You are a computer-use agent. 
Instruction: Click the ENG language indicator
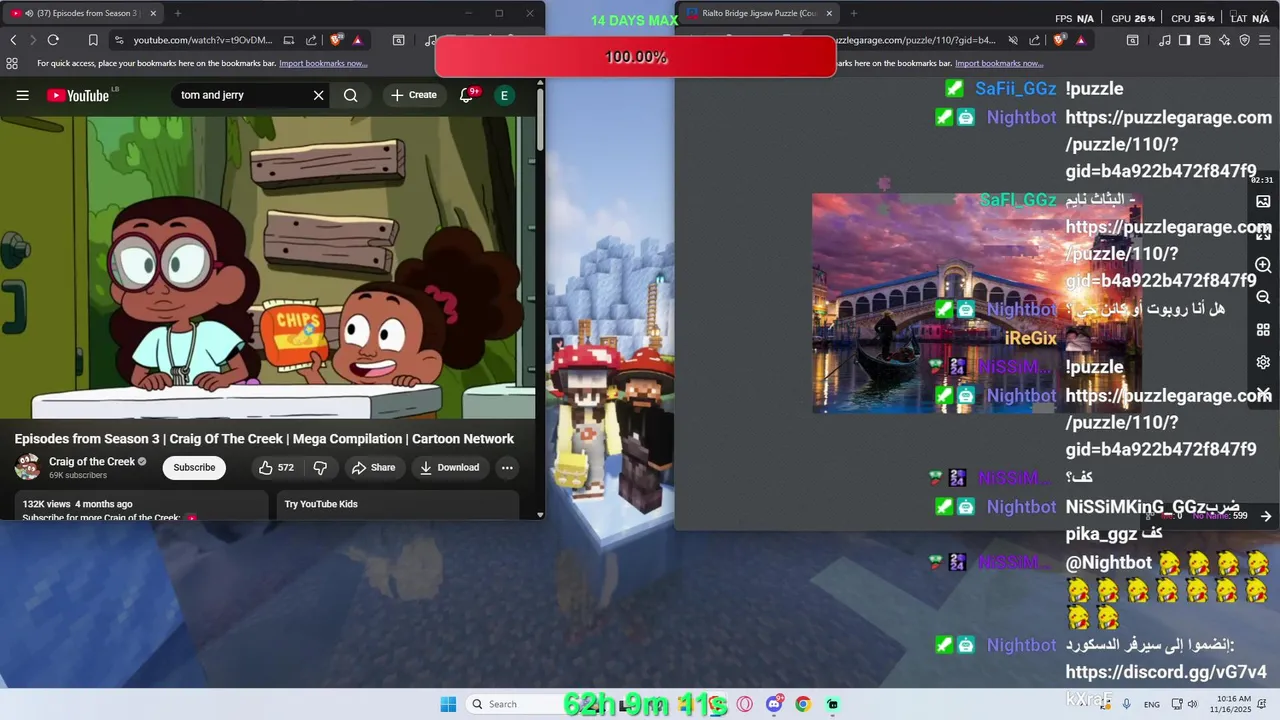[1152, 704]
